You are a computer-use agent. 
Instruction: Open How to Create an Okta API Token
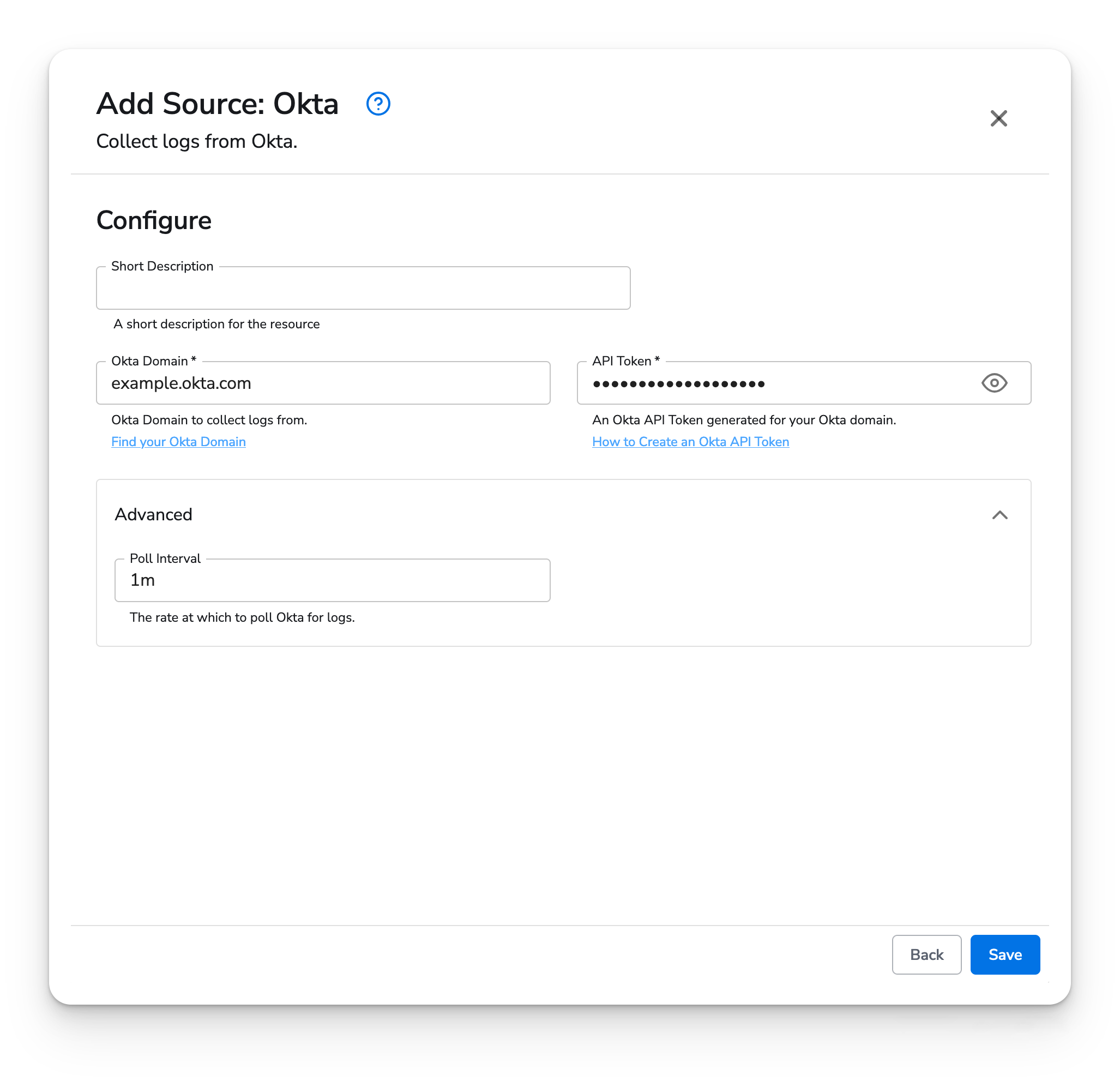(690, 441)
